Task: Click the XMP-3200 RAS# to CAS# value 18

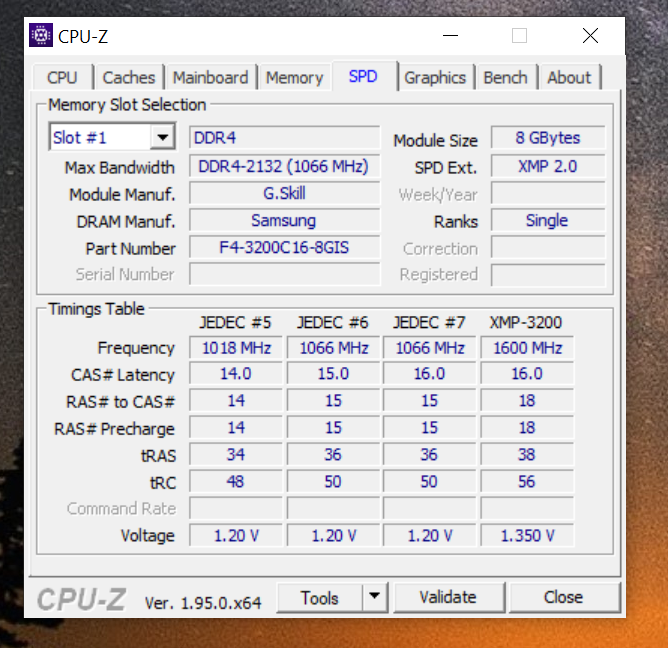Action: (527, 401)
